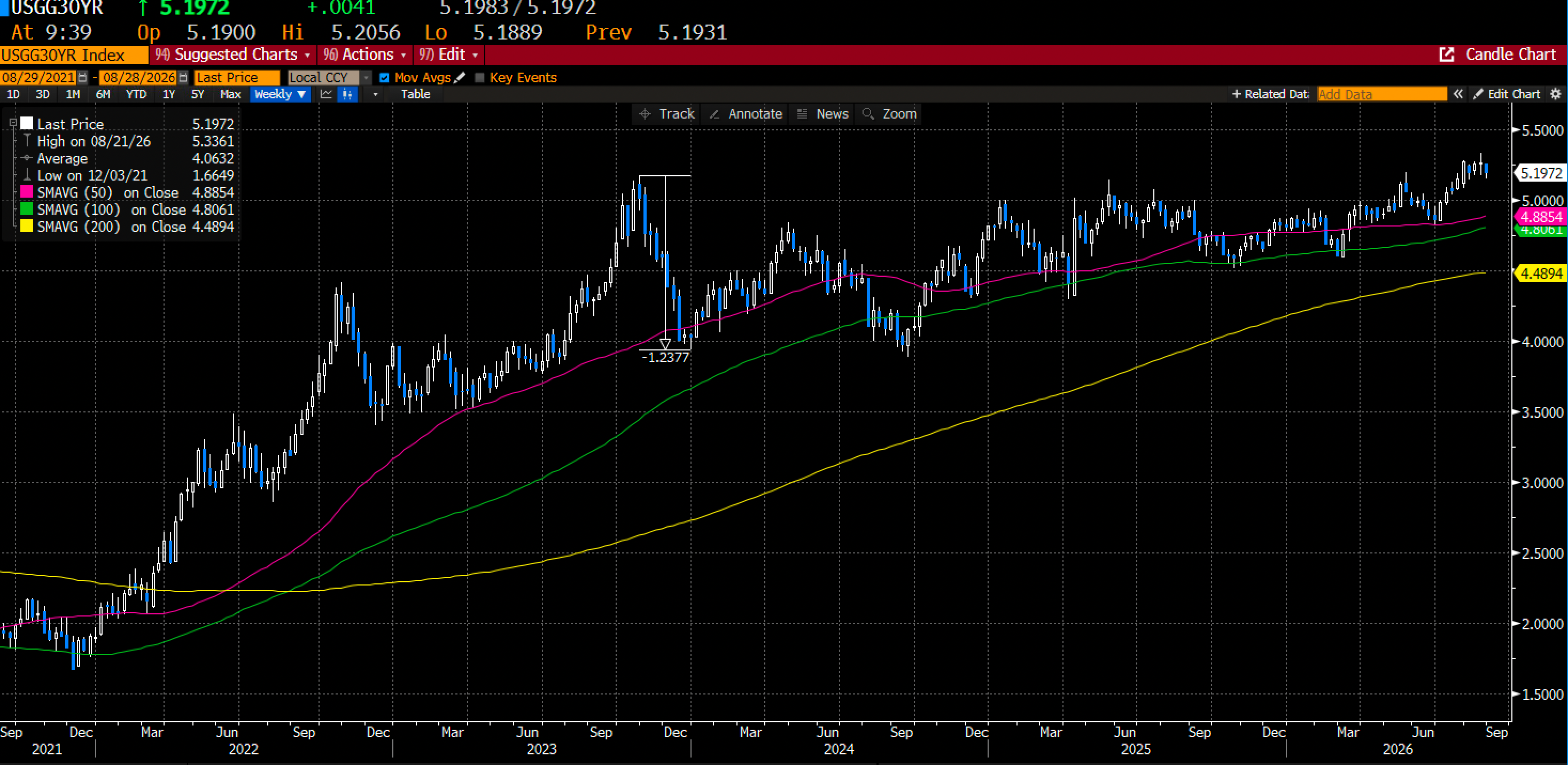
Task: Select the 3D time range
Action: click(43, 93)
